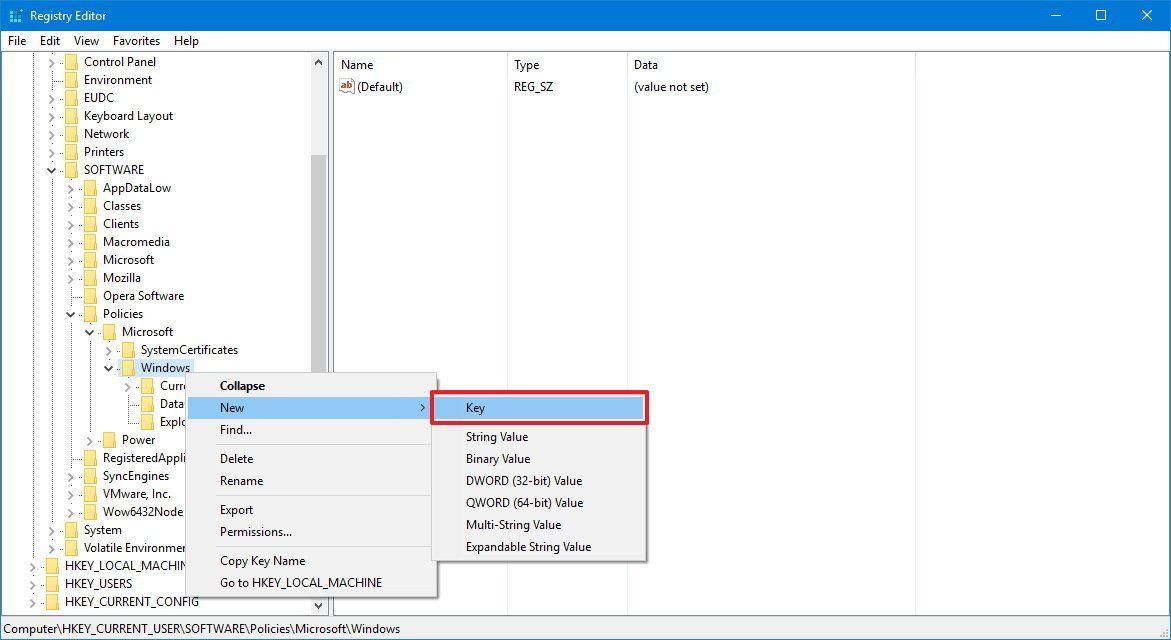Click the SystemCertificates folder icon
The width and height of the screenshot is (1171, 640).
(130, 349)
